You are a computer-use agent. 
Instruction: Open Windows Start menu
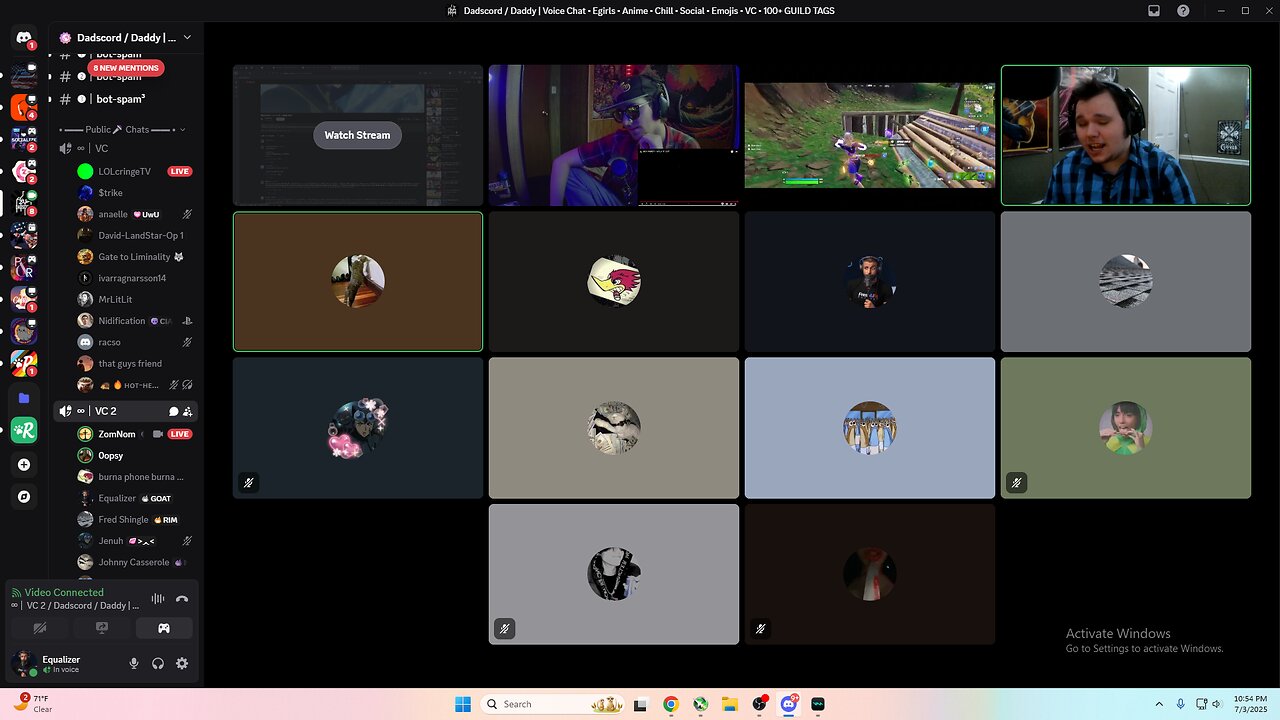[463, 704]
